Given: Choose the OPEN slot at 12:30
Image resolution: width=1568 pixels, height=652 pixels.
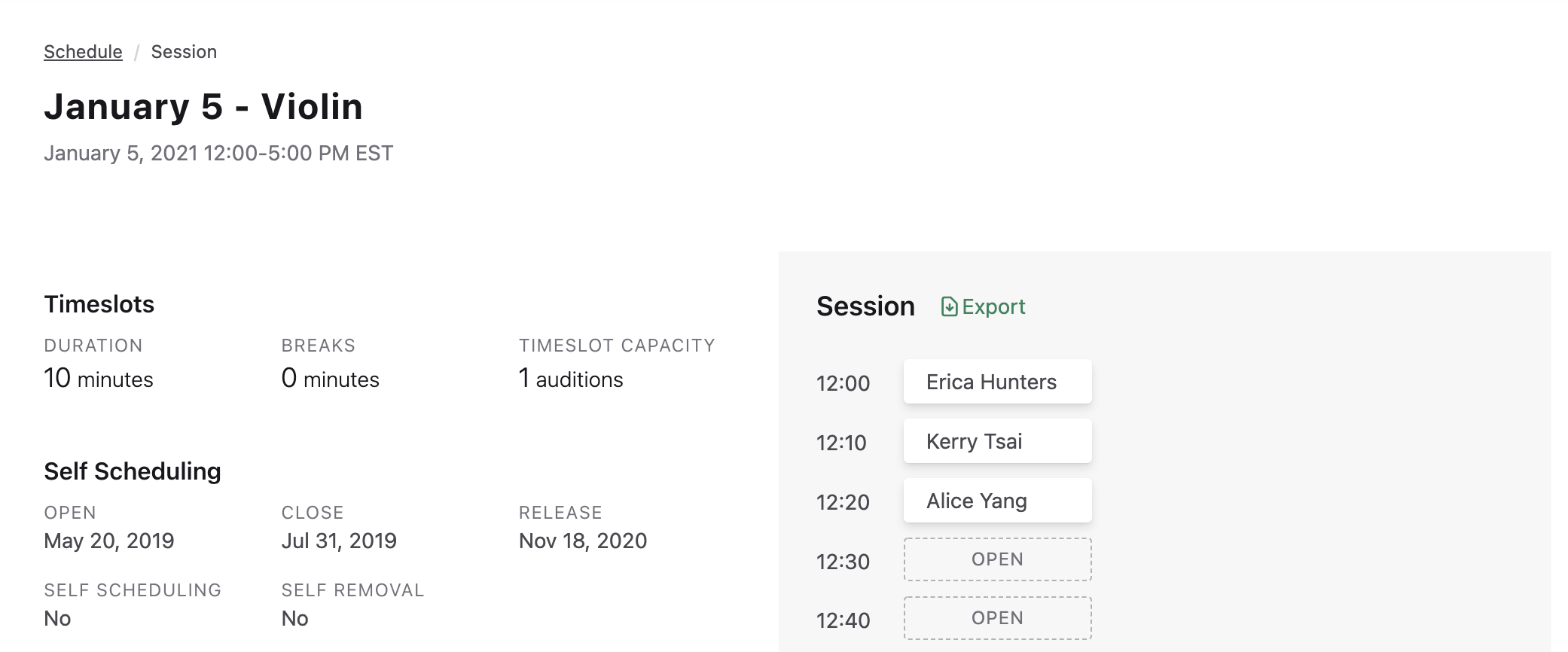Looking at the screenshot, I should click(x=997, y=559).
